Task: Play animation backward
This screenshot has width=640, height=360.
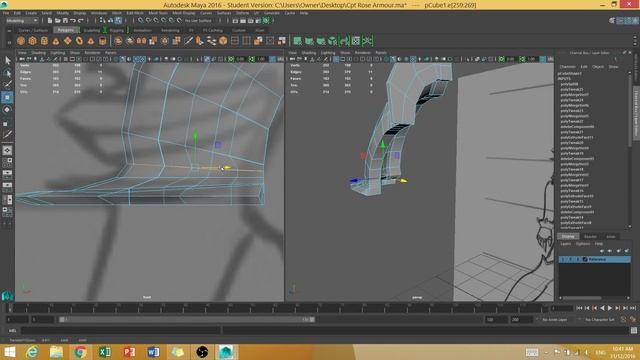Action: click(602, 308)
